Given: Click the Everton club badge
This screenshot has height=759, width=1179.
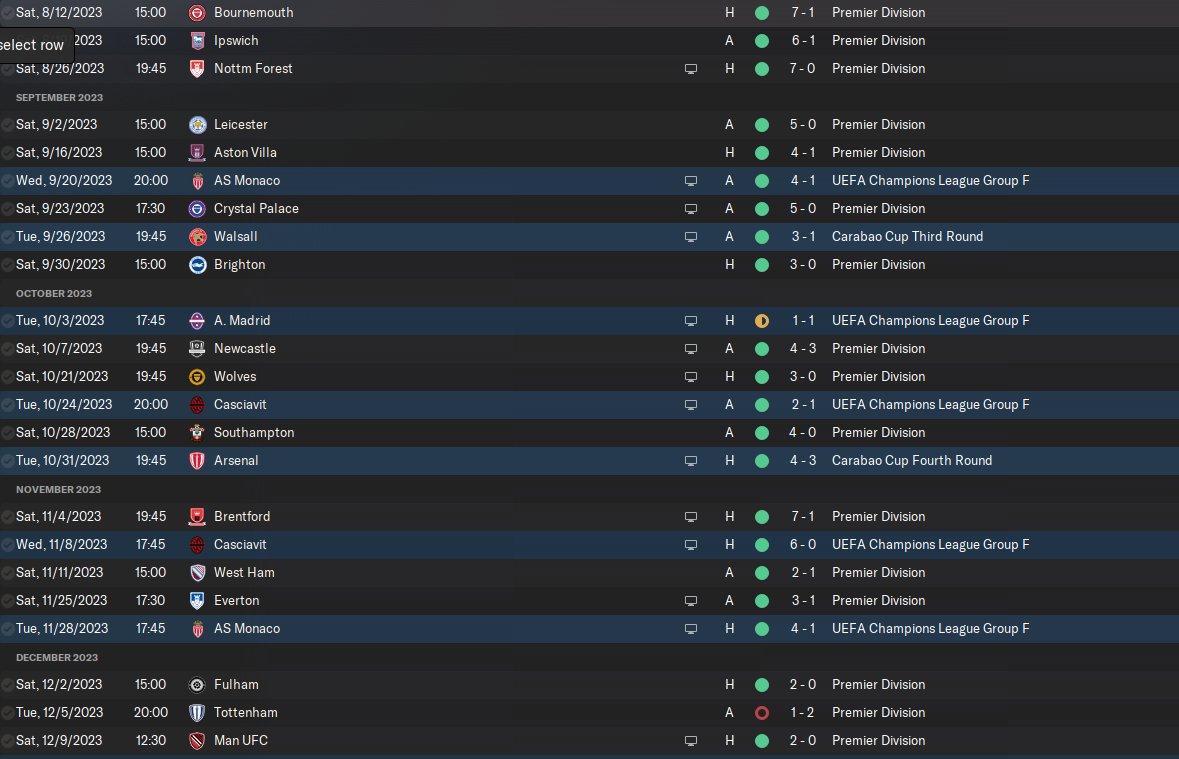Looking at the screenshot, I should 197,601.
